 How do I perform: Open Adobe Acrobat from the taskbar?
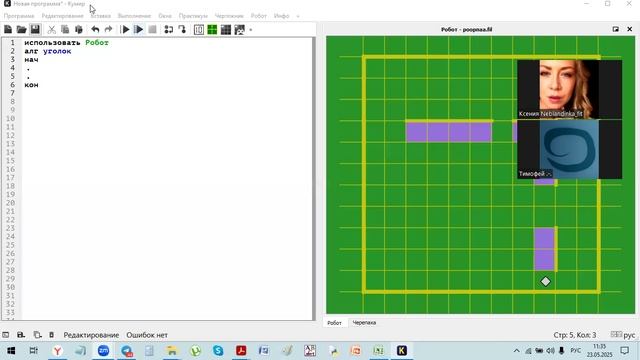[241, 351]
